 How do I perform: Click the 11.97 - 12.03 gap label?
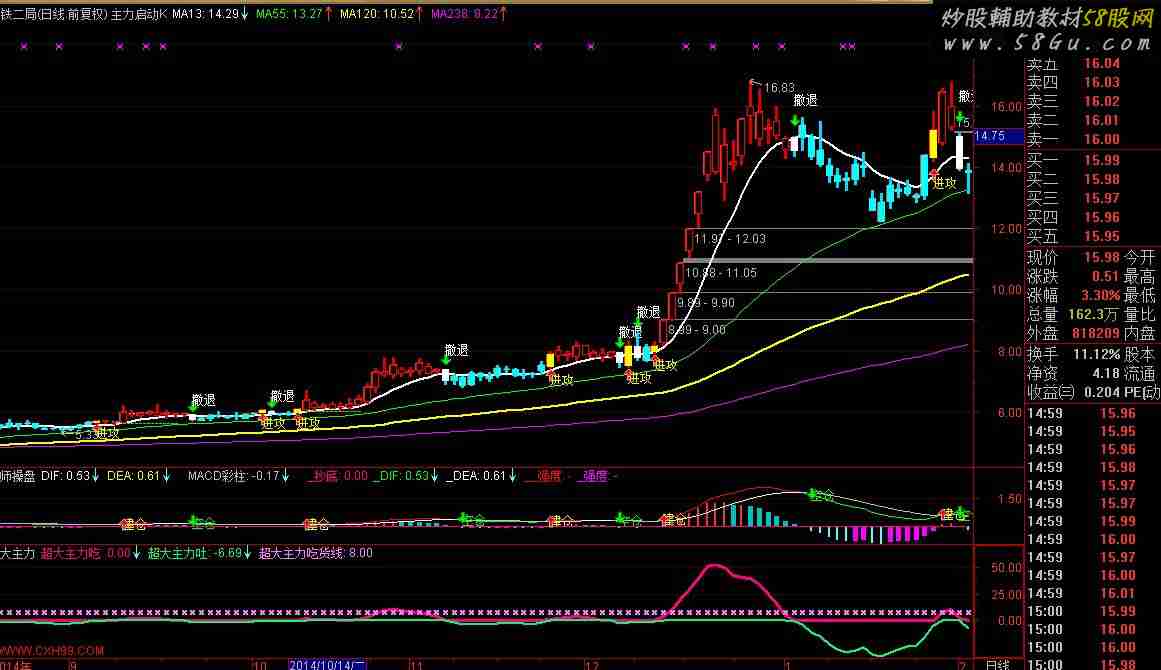click(730, 239)
